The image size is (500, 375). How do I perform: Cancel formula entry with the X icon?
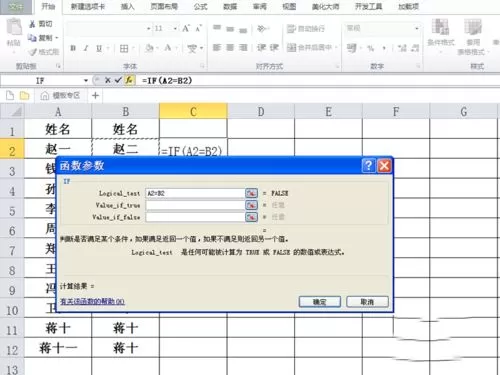click(x=108, y=80)
